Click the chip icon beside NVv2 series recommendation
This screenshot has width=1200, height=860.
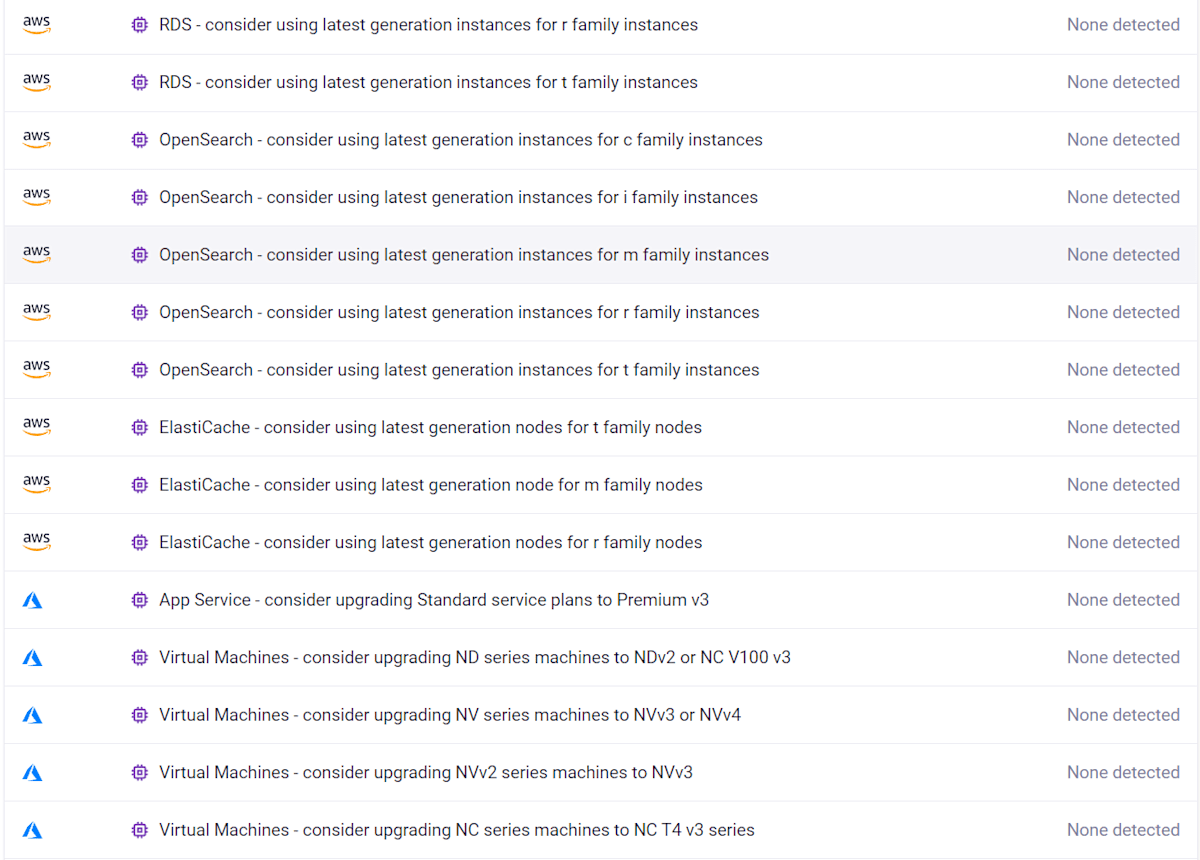tap(140, 772)
